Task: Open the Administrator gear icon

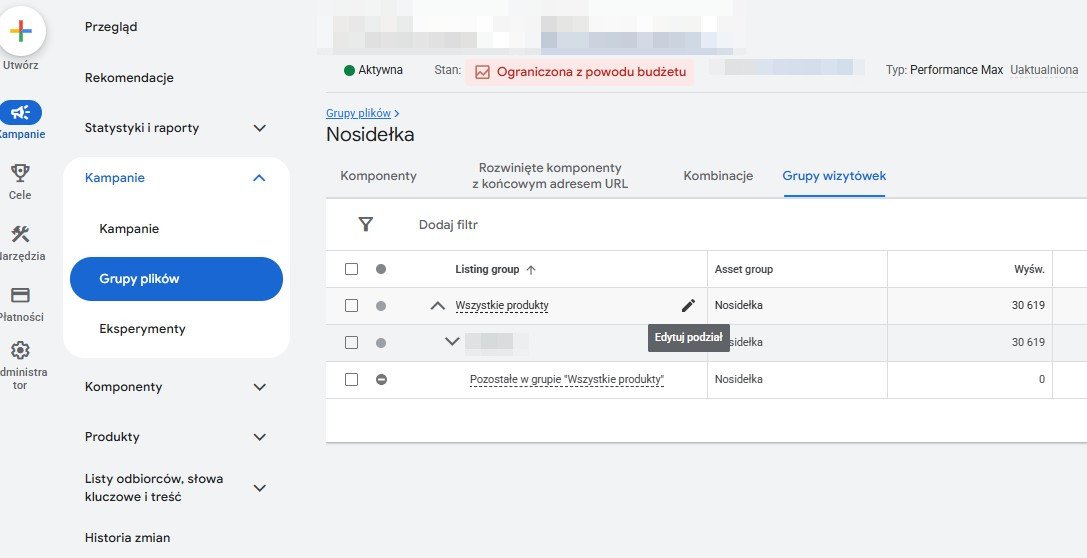Action: [20, 351]
